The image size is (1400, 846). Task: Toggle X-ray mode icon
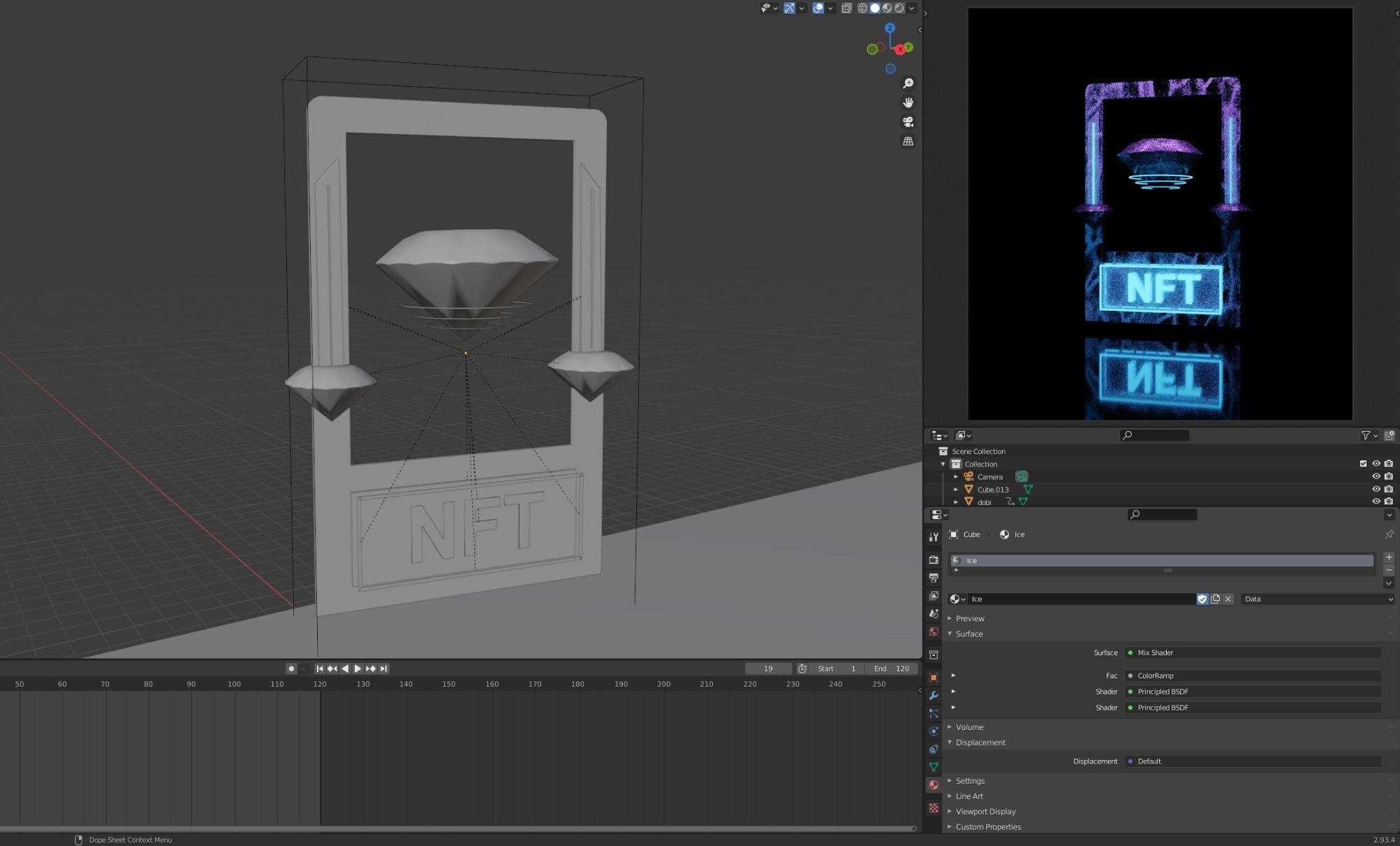(846, 8)
